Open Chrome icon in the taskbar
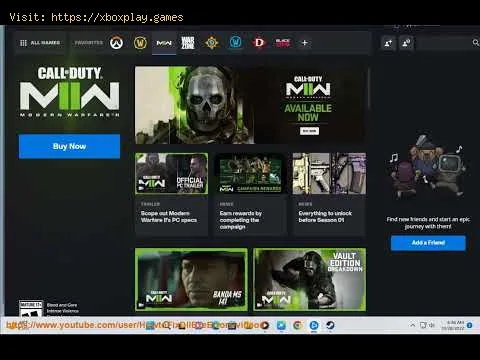This screenshot has height=360, width=480. pyautogui.click(x=298, y=325)
